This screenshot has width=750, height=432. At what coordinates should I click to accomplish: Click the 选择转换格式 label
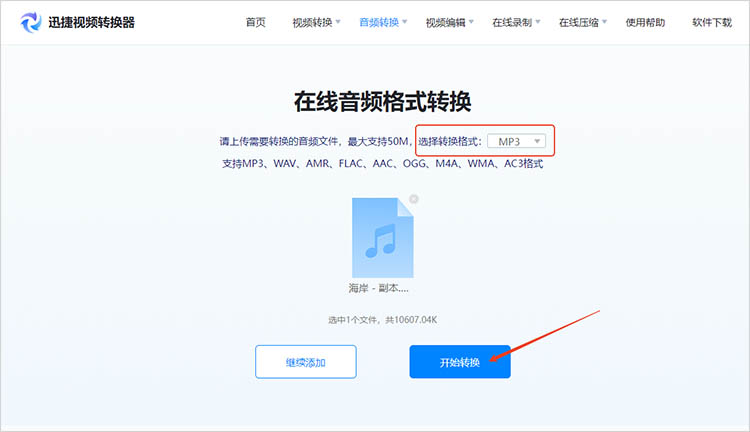(450, 141)
